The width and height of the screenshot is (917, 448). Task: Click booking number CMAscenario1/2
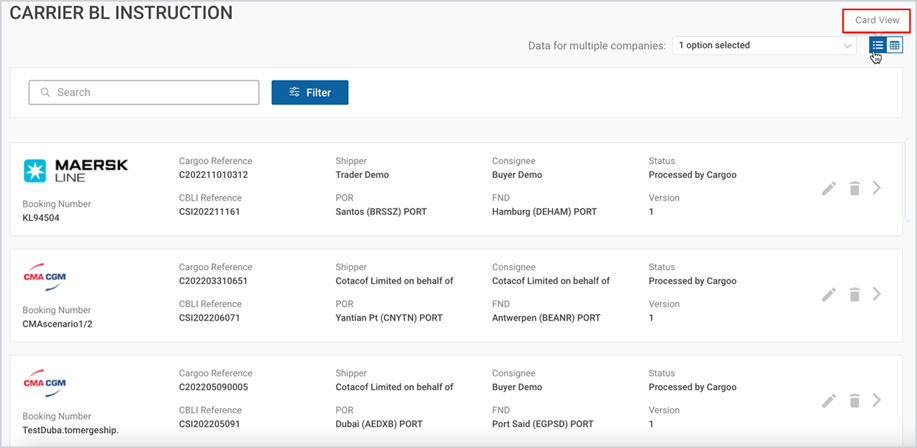coord(57,323)
